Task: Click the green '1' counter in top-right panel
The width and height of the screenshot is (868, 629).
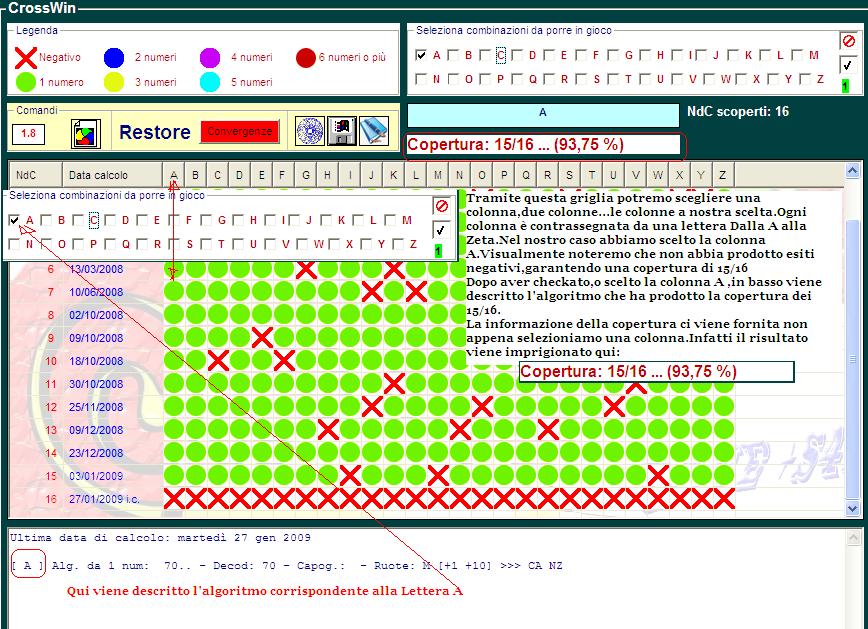Action: click(x=845, y=86)
